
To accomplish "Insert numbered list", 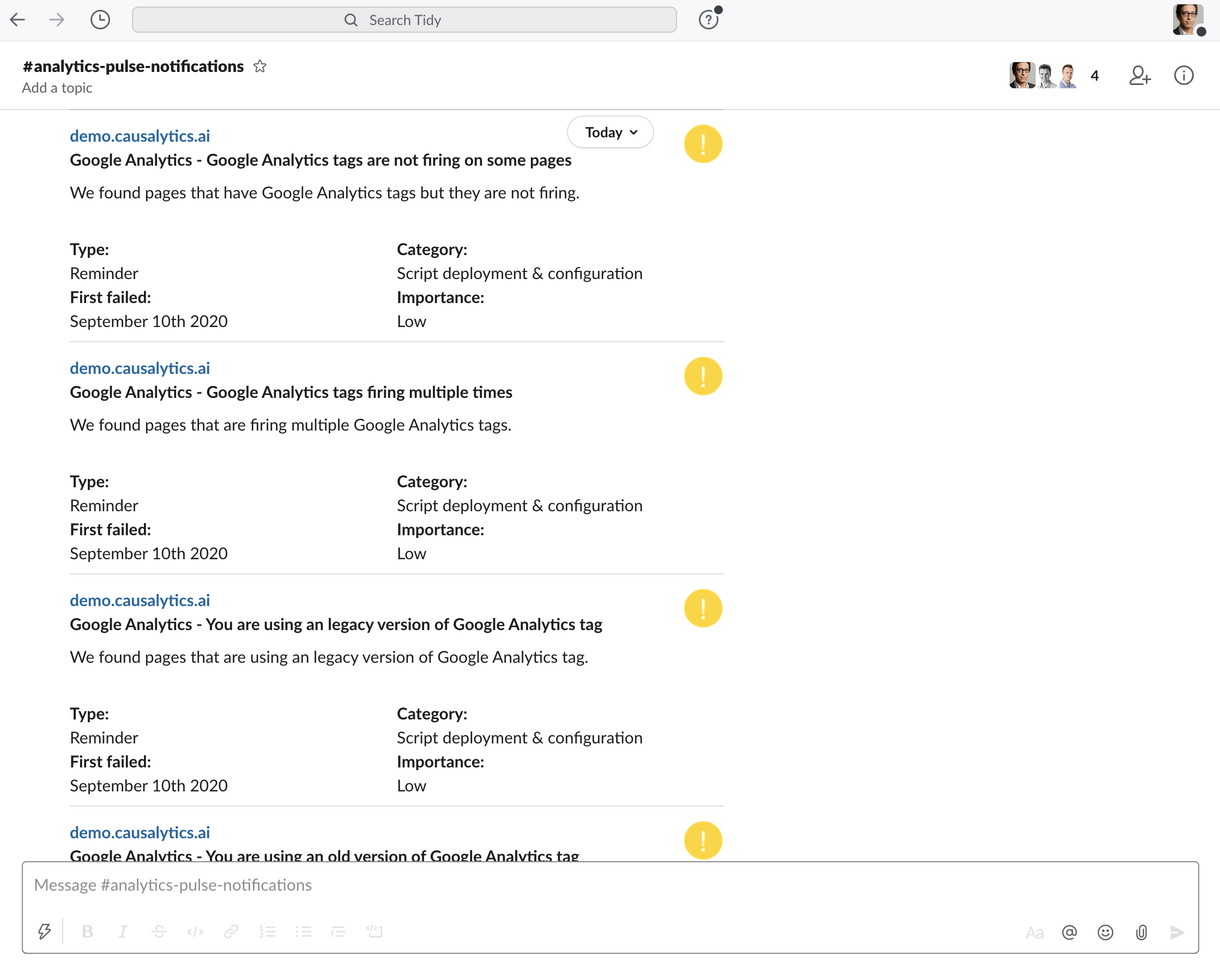I will [267, 931].
